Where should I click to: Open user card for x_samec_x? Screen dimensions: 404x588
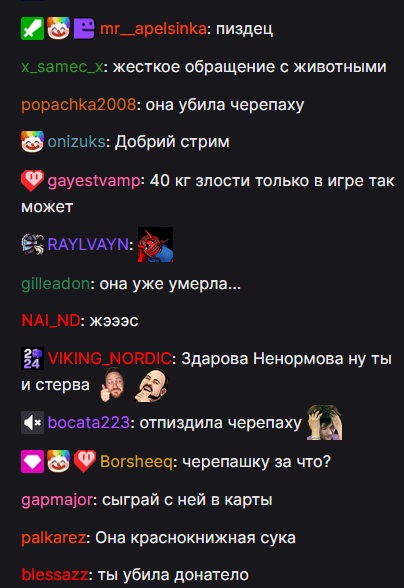62,67
